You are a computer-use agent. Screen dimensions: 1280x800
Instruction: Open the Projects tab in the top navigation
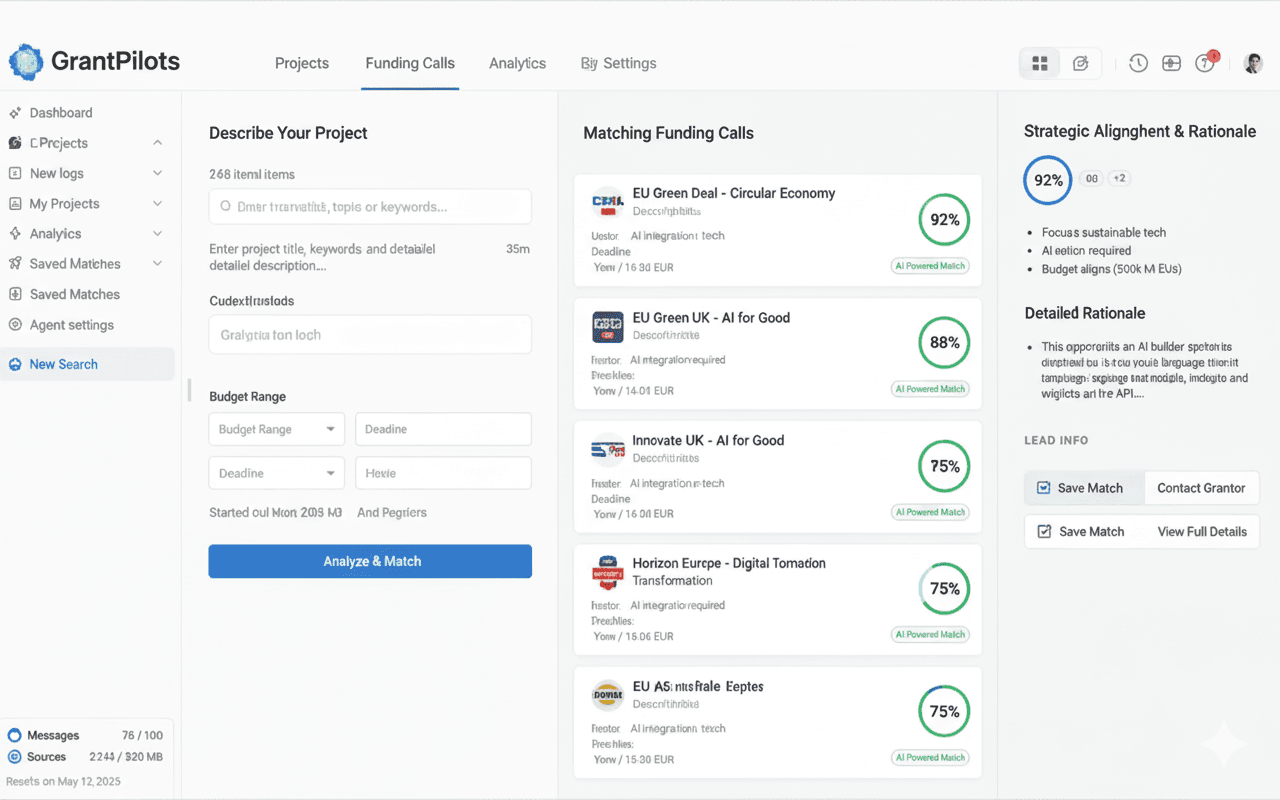point(301,62)
